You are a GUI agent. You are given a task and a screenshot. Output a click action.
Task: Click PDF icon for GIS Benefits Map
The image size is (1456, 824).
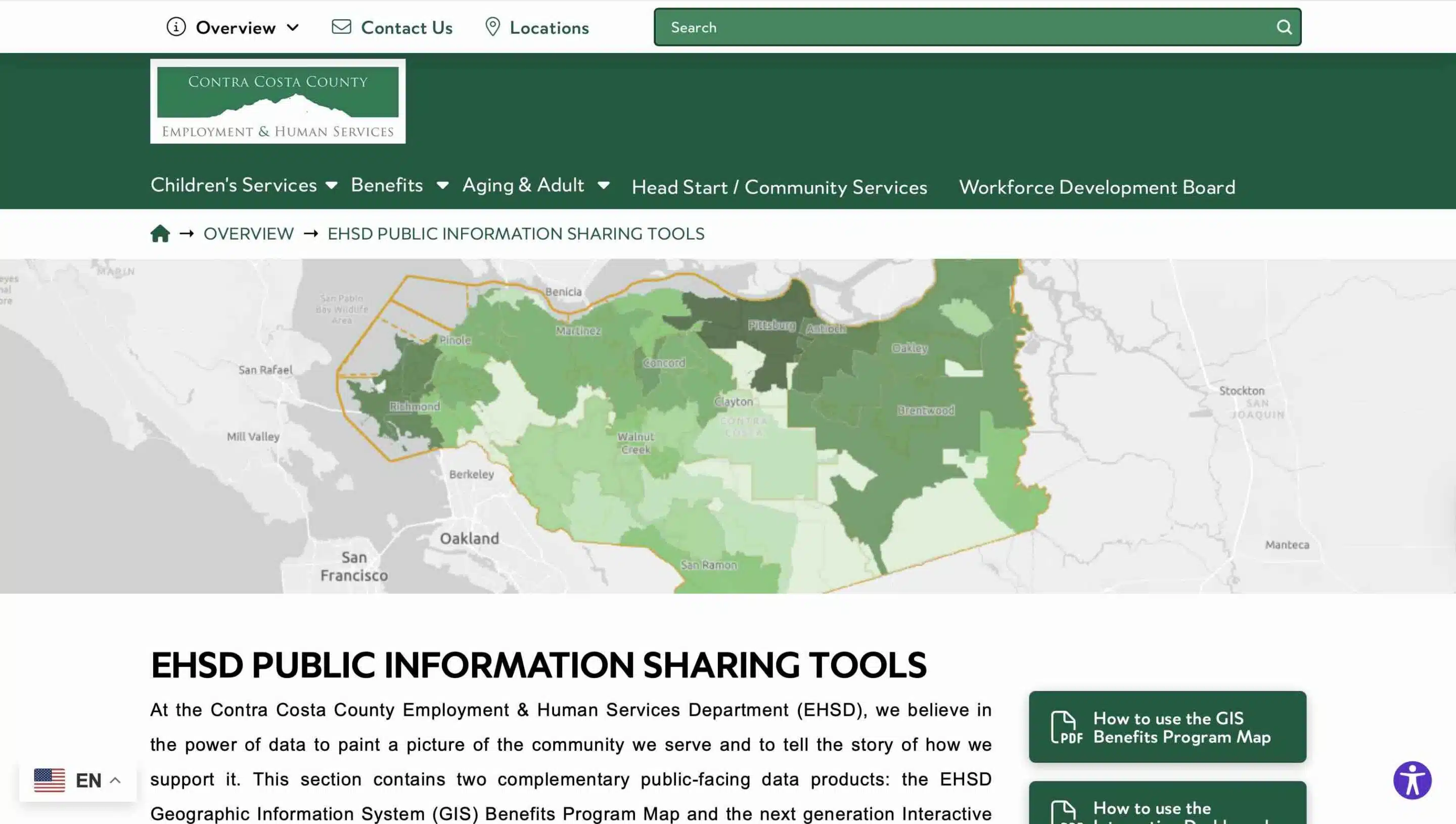pyautogui.click(x=1066, y=726)
